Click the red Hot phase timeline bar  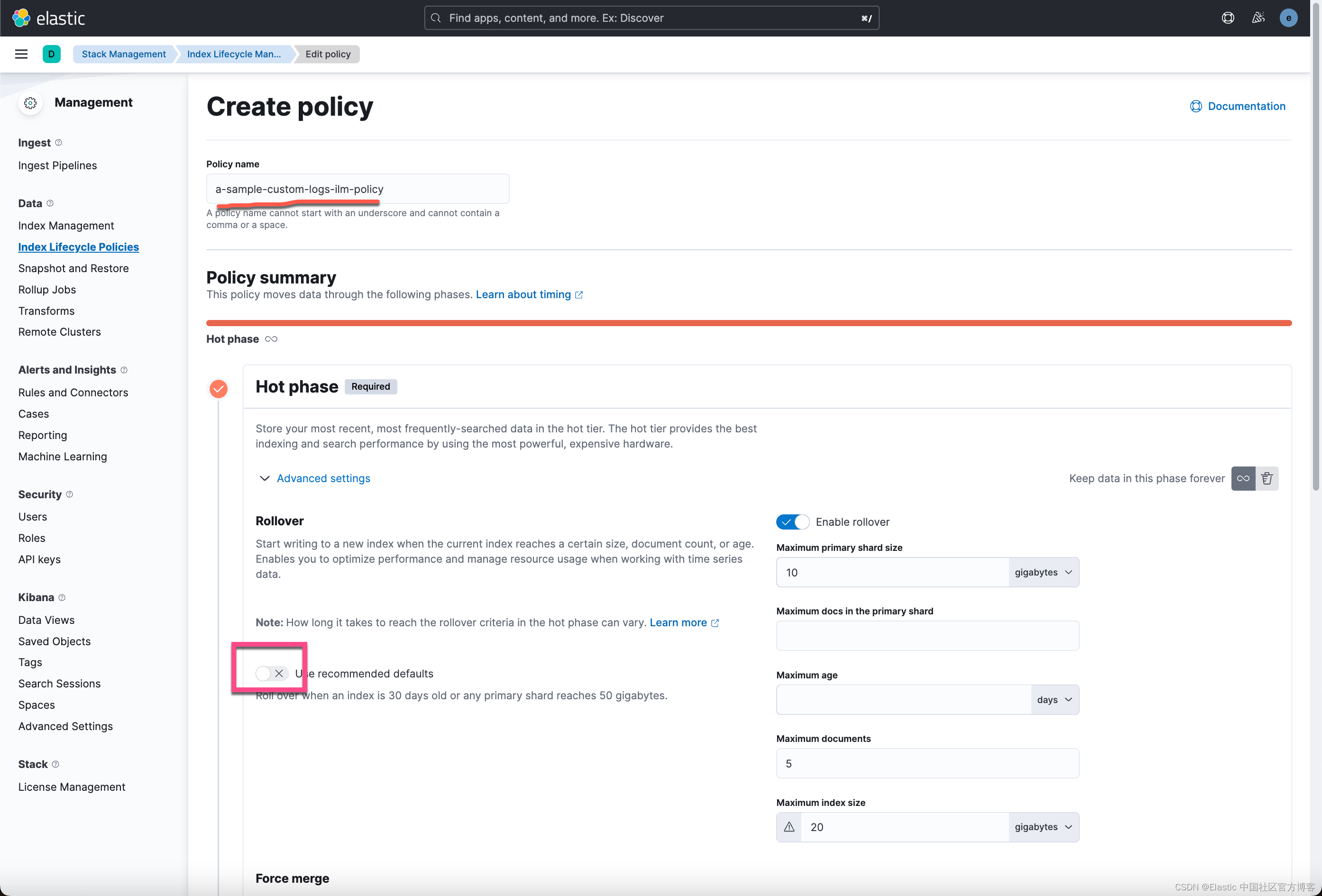(x=748, y=323)
